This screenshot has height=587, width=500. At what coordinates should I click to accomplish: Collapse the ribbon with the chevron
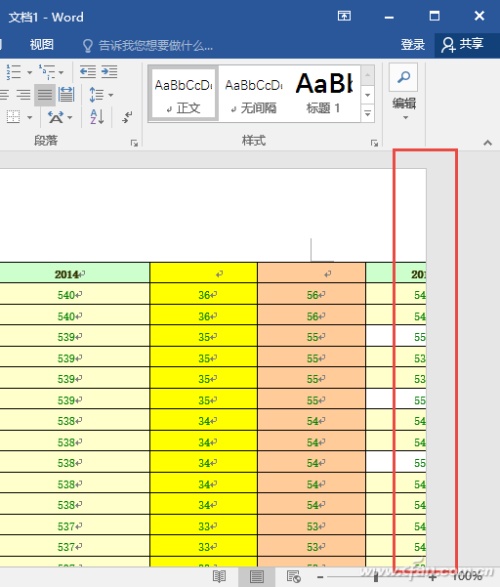pyautogui.click(x=487, y=143)
